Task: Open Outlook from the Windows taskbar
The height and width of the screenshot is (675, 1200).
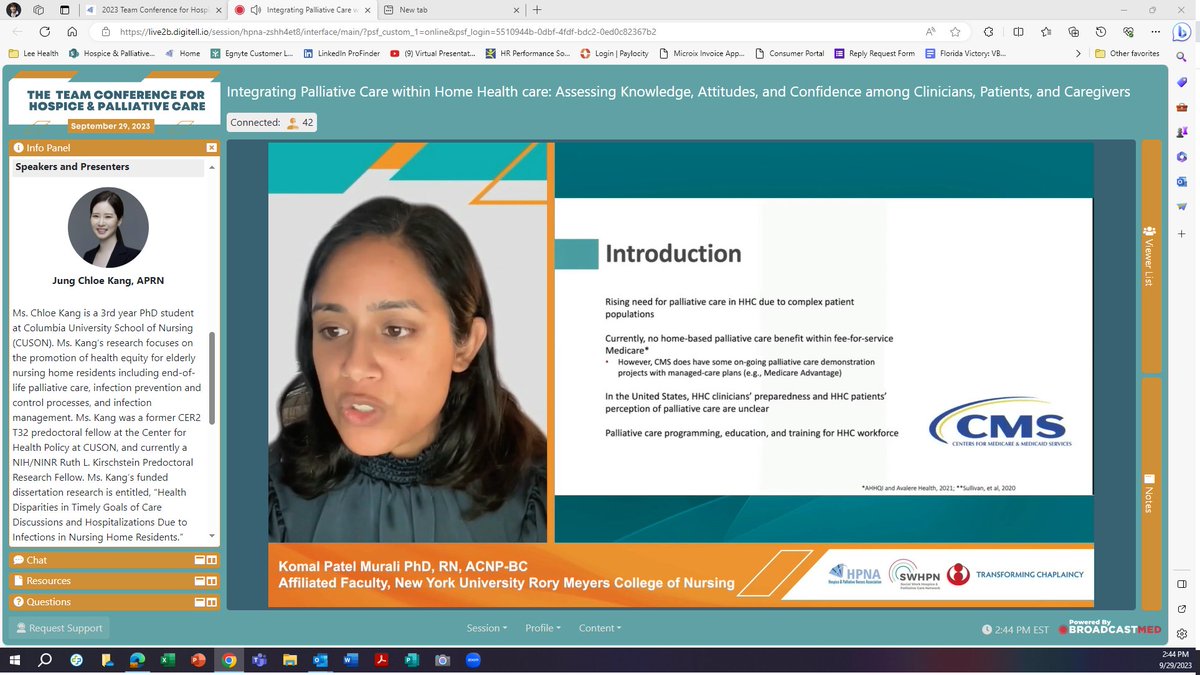Action: click(x=320, y=660)
